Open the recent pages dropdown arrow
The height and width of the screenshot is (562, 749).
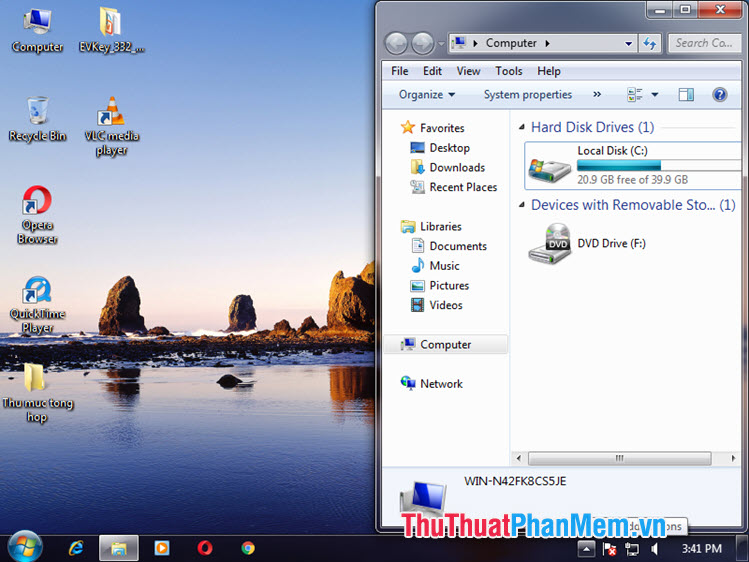point(441,44)
